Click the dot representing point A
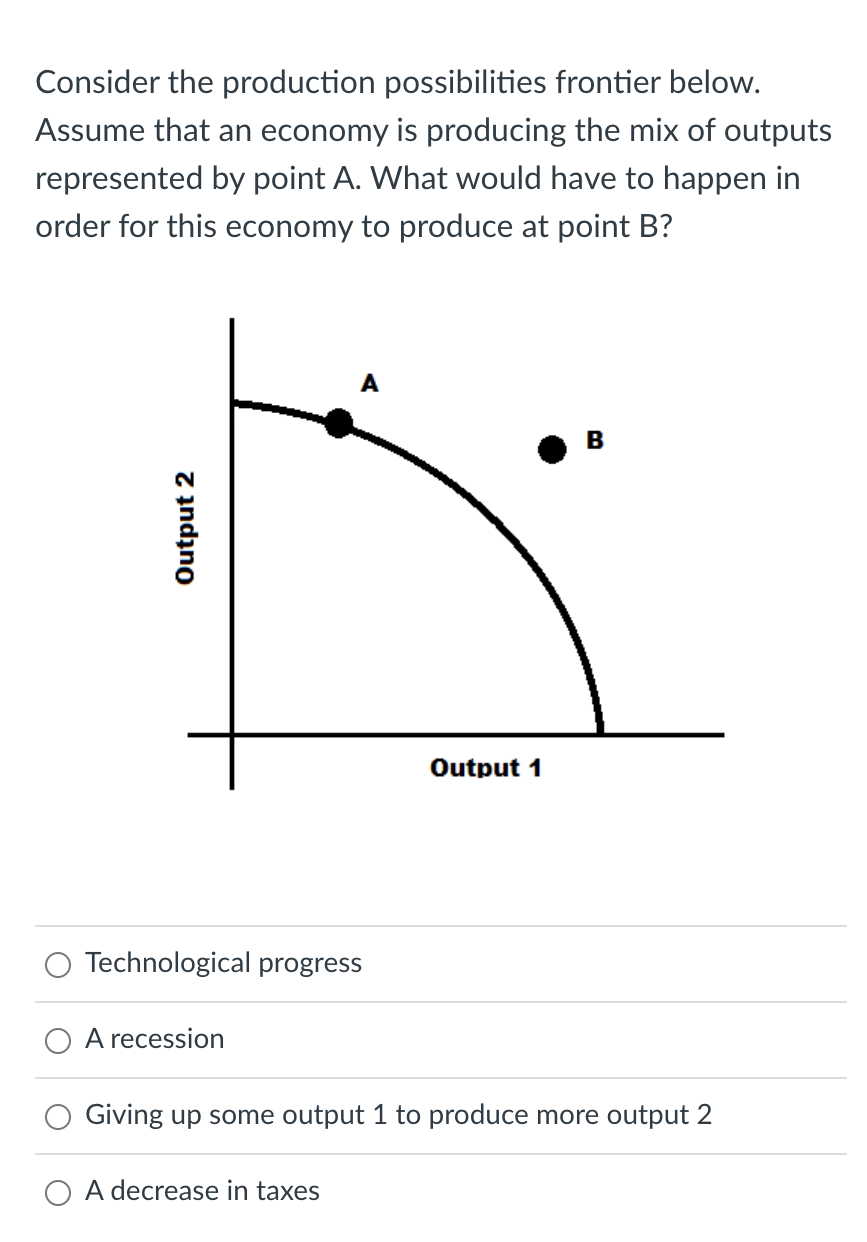Screen dimensions: 867x1242 point(339,423)
